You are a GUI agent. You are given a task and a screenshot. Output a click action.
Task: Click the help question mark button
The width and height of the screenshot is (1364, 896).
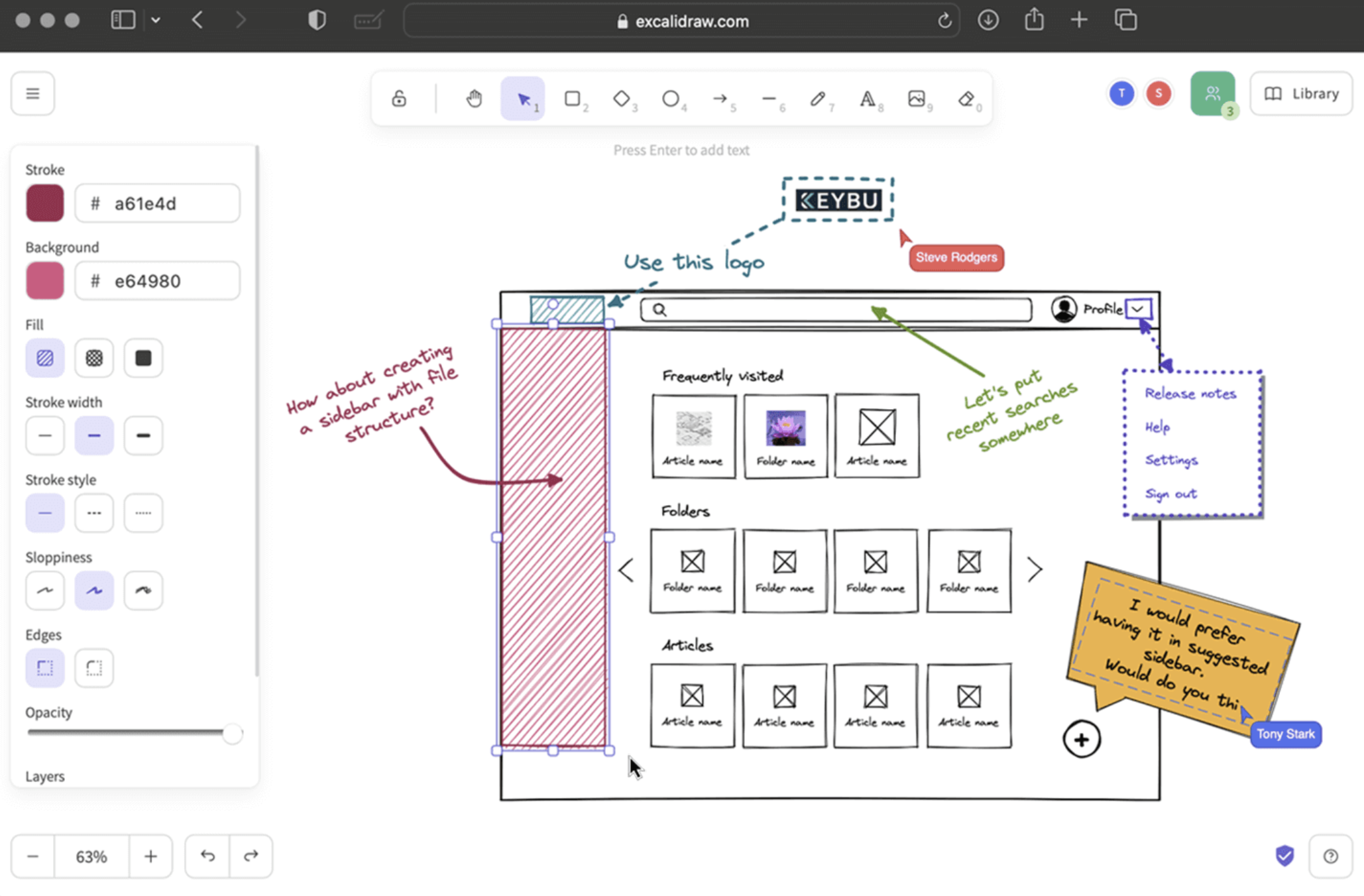1330,856
